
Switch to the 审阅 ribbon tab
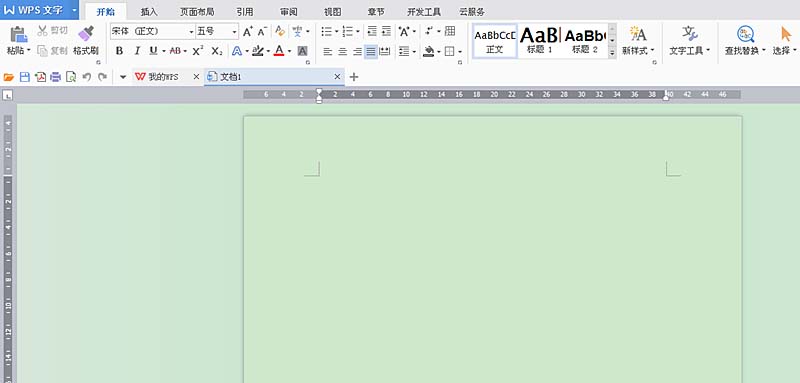click(289, 12)
